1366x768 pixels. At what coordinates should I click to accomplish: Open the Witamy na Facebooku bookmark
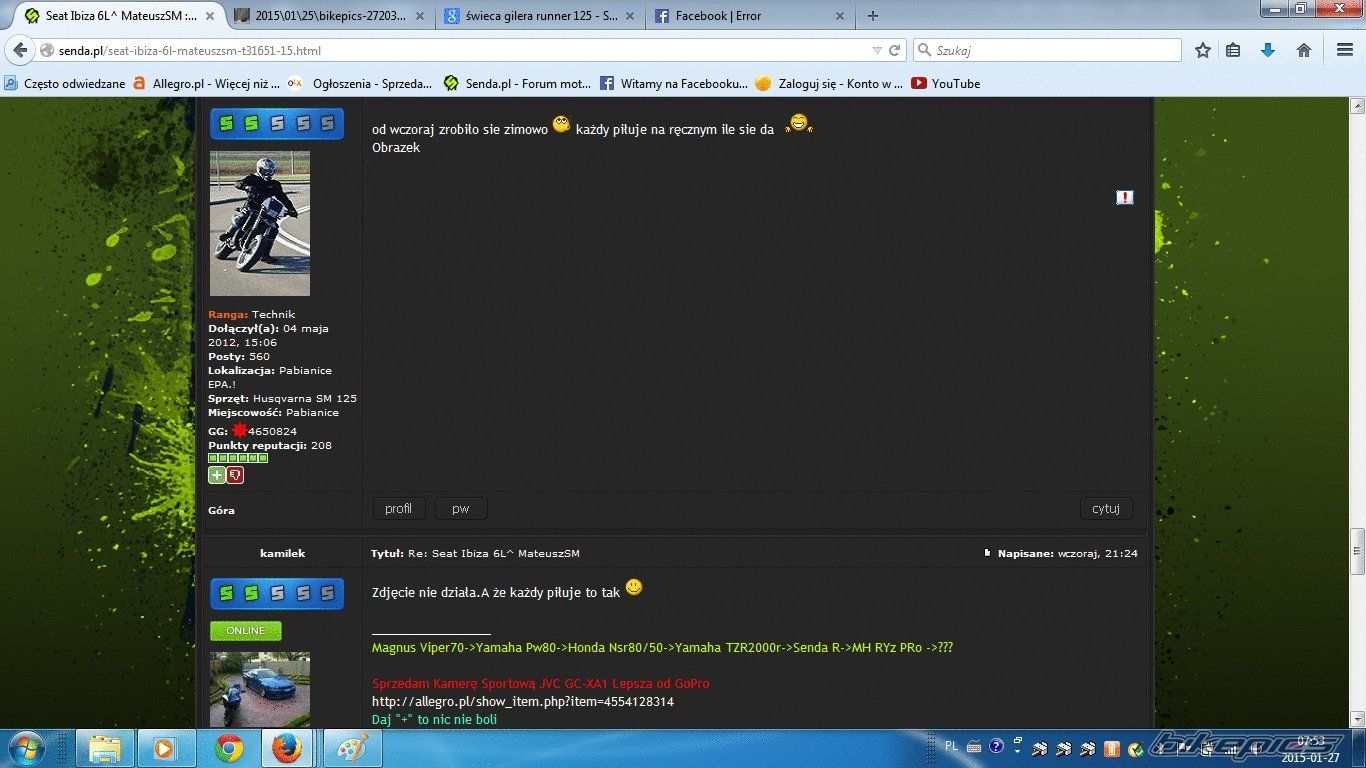click(x=674, y=84)
